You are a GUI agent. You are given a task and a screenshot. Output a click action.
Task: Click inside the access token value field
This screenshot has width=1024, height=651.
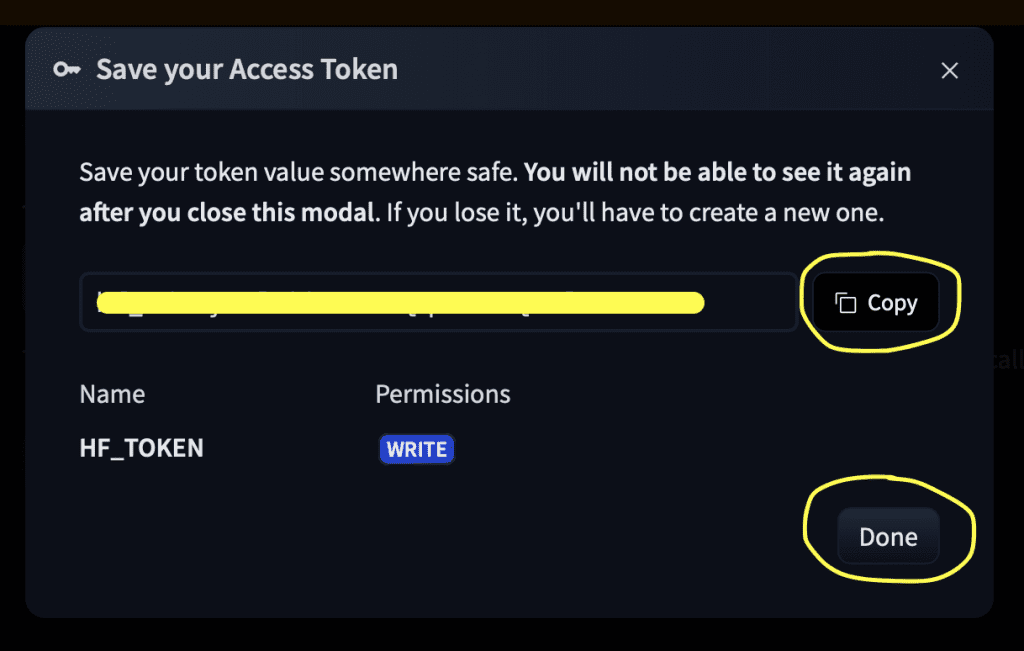coord(750,302)
